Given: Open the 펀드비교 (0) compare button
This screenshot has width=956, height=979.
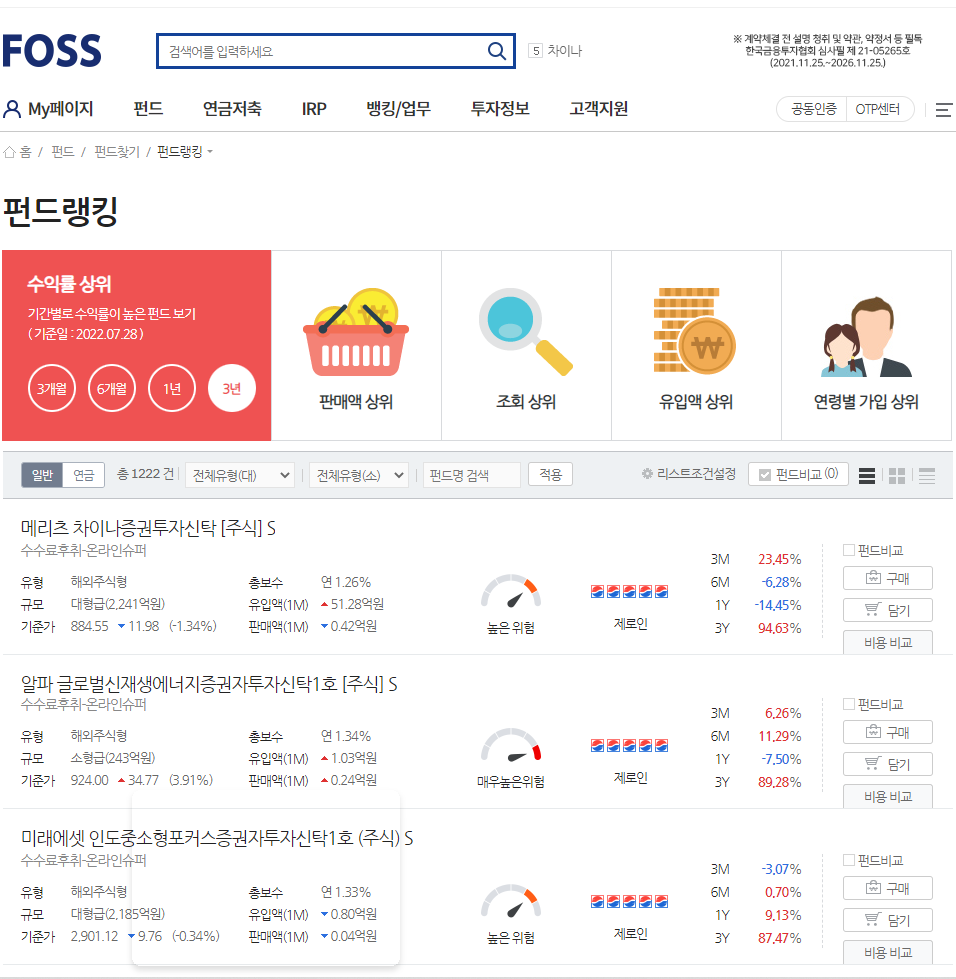Looking at the screenshot, I should 798,475.
